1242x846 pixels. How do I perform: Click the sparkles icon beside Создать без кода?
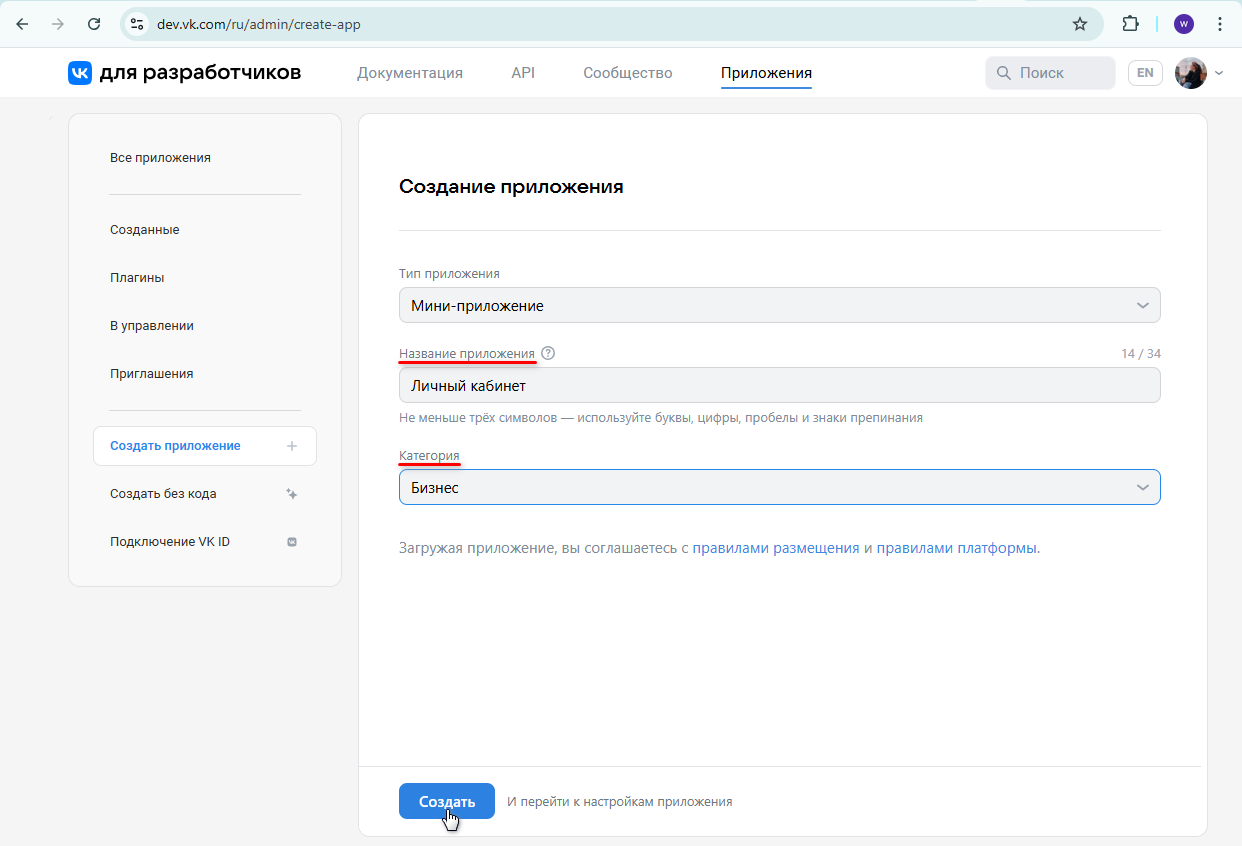point(291,493)
